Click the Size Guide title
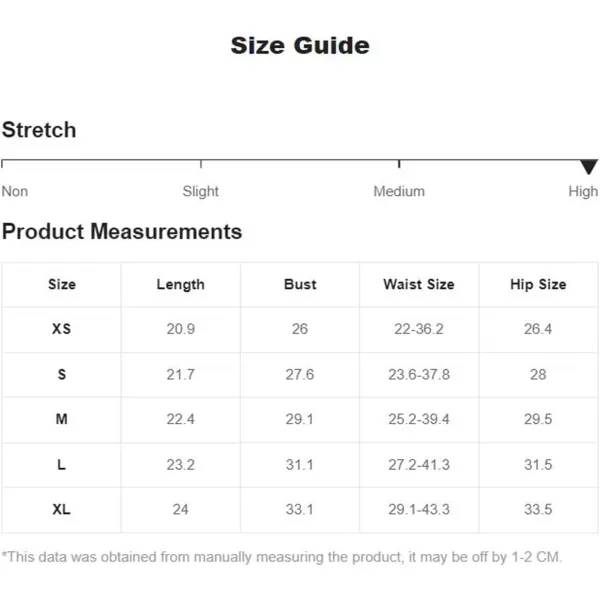Image resolution: width=600 pixels, height=600 pixels. point(300,46)
